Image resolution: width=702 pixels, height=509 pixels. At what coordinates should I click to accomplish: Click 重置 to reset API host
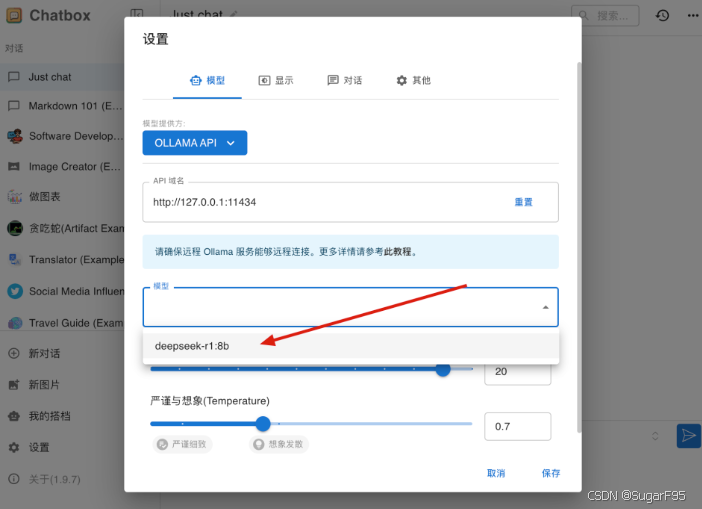(523, 202)
